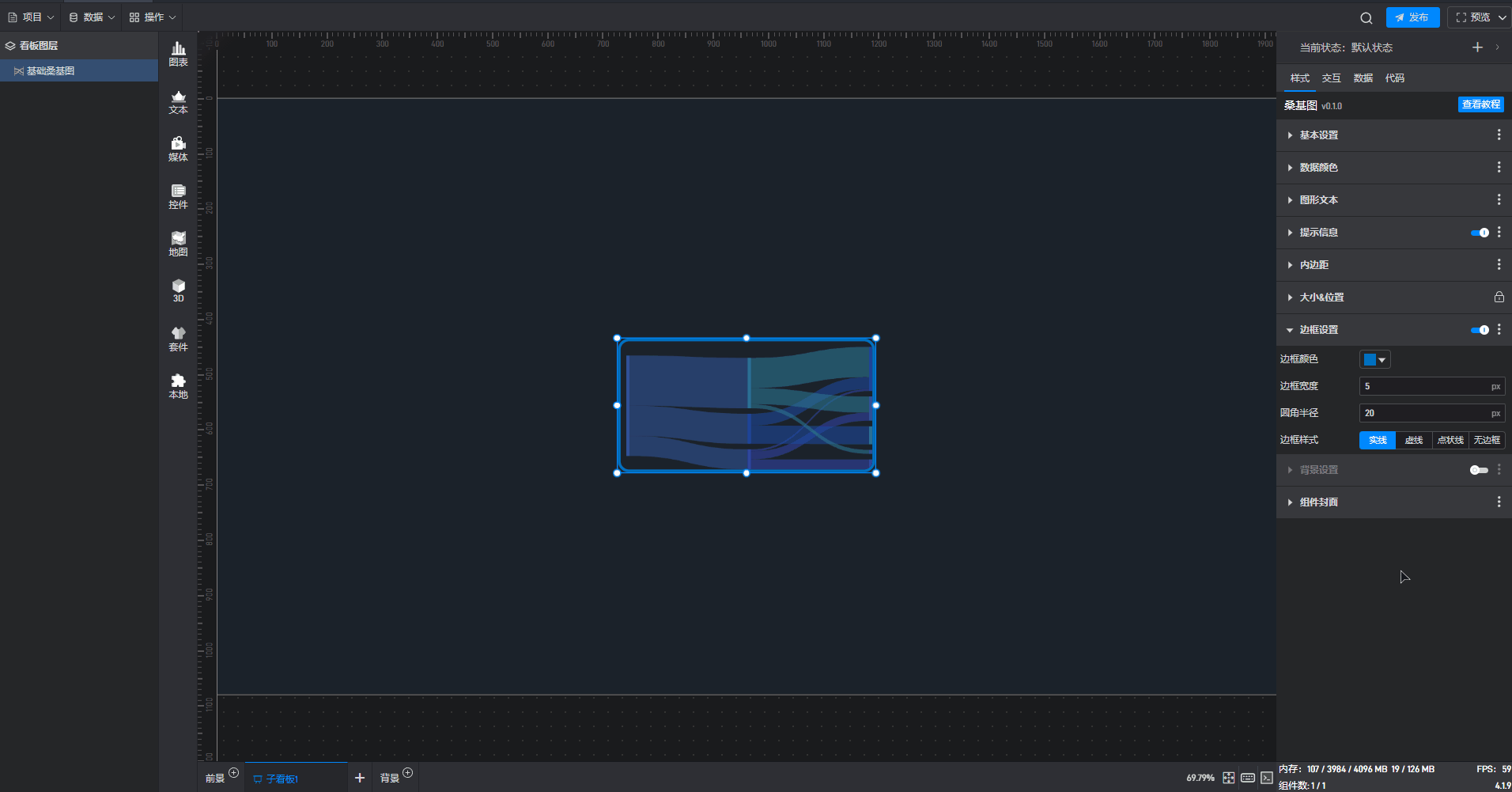
Task: Open the 3D components panel
Action: (178, 290)
